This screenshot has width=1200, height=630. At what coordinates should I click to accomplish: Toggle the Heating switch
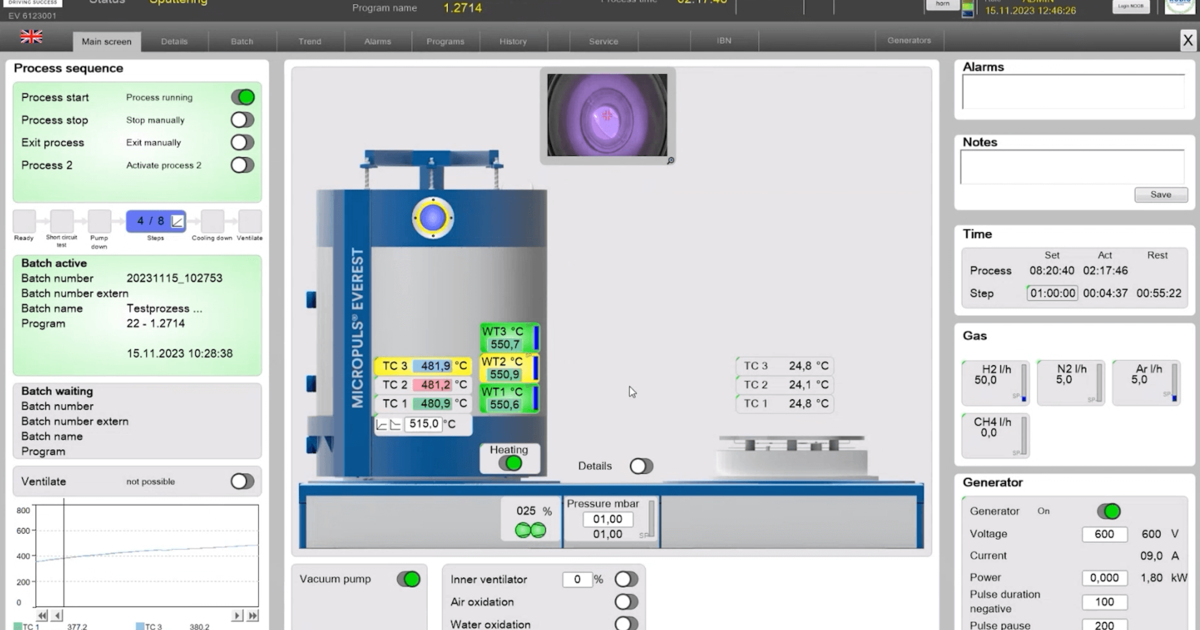tap(510, 463)
